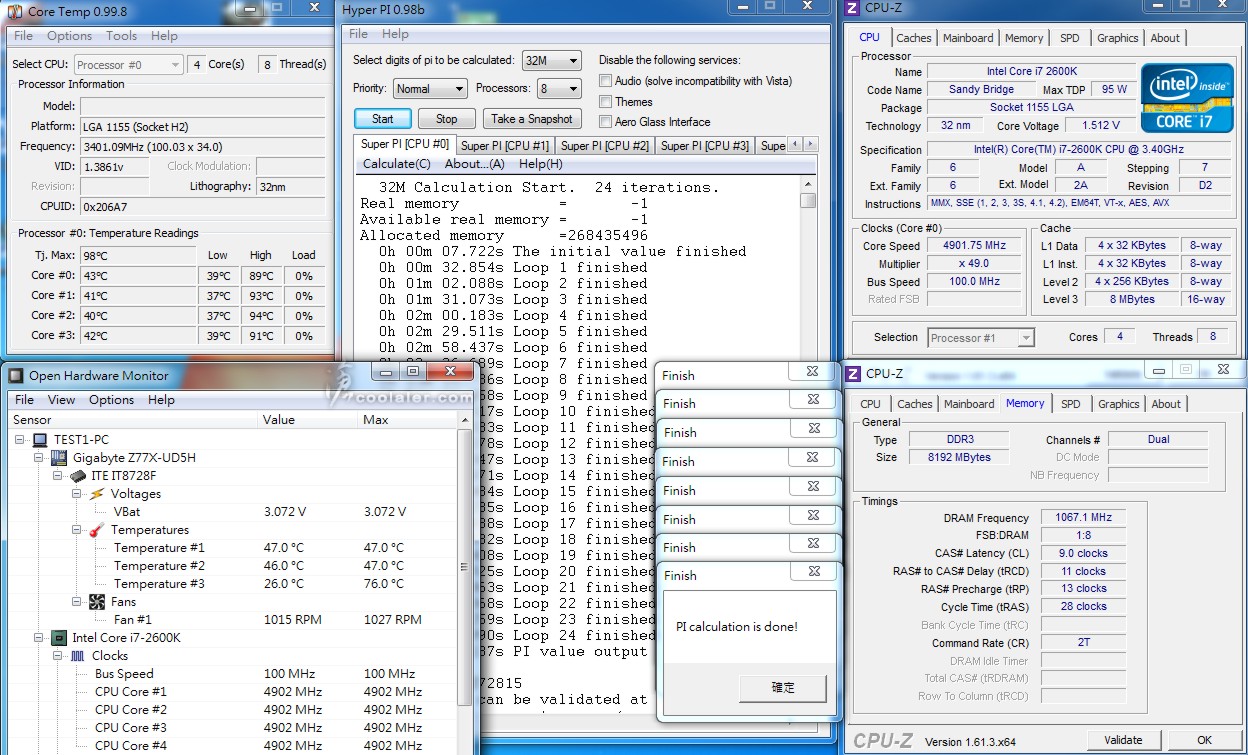The width and height of the screenshot is (1248, 755).
Task: Open the View menu in Open Hardware Monitor
Action: tap(61, 400)
